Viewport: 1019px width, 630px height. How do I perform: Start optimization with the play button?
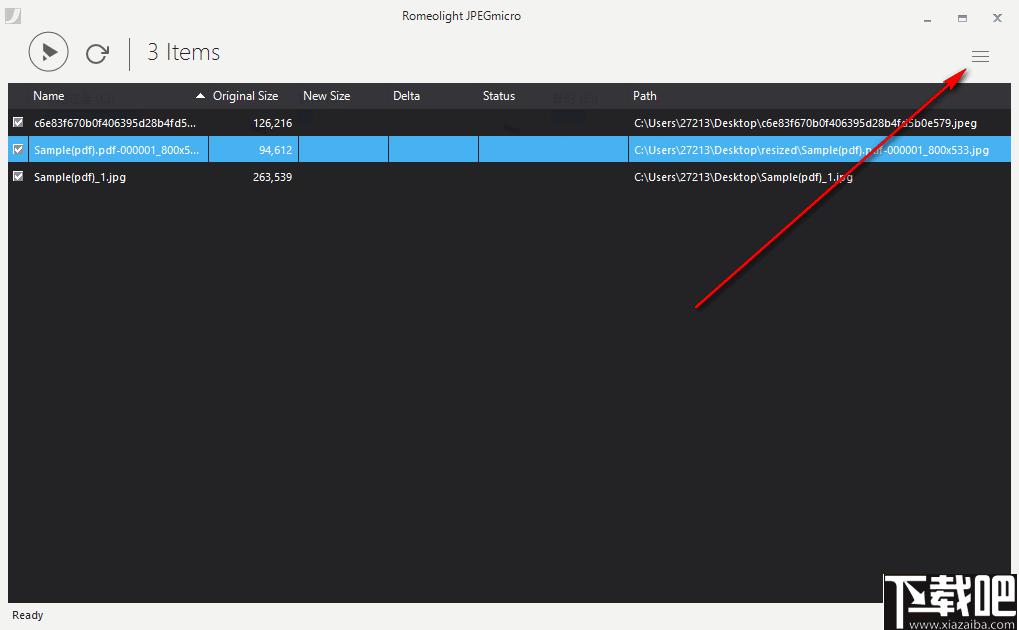click(49, 51)
